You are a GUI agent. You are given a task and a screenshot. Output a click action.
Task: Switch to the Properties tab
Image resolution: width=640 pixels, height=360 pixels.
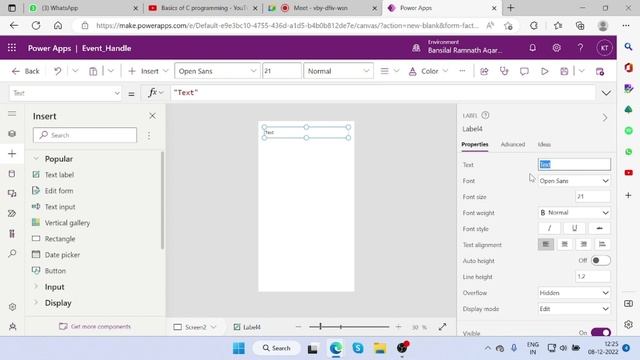tap(475, 144)
